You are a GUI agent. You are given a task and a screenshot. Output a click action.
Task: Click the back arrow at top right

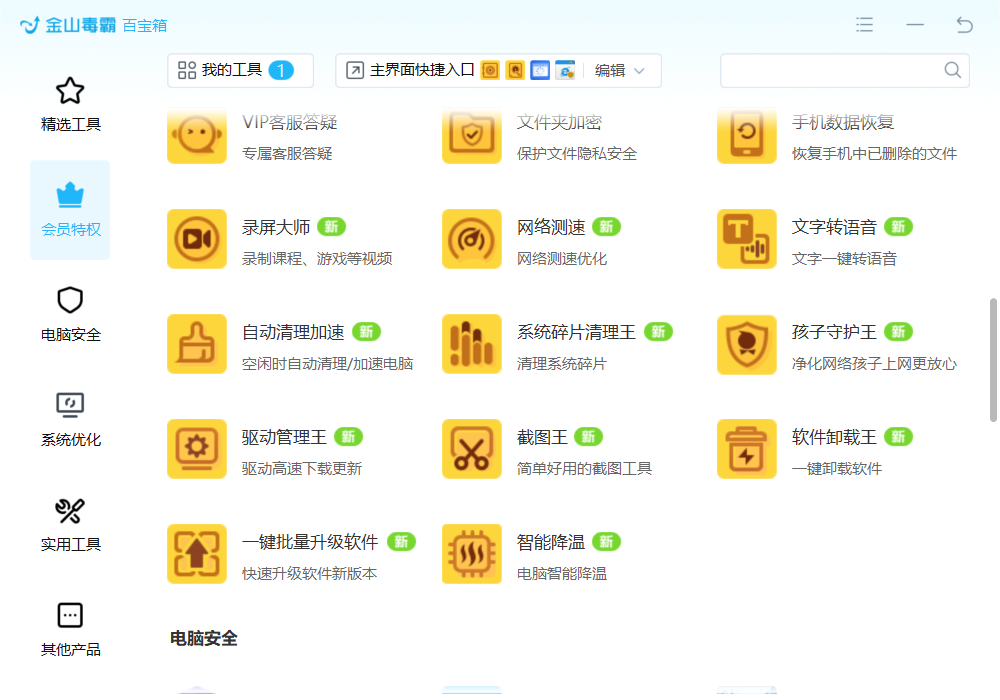click(x=964, y=25)
